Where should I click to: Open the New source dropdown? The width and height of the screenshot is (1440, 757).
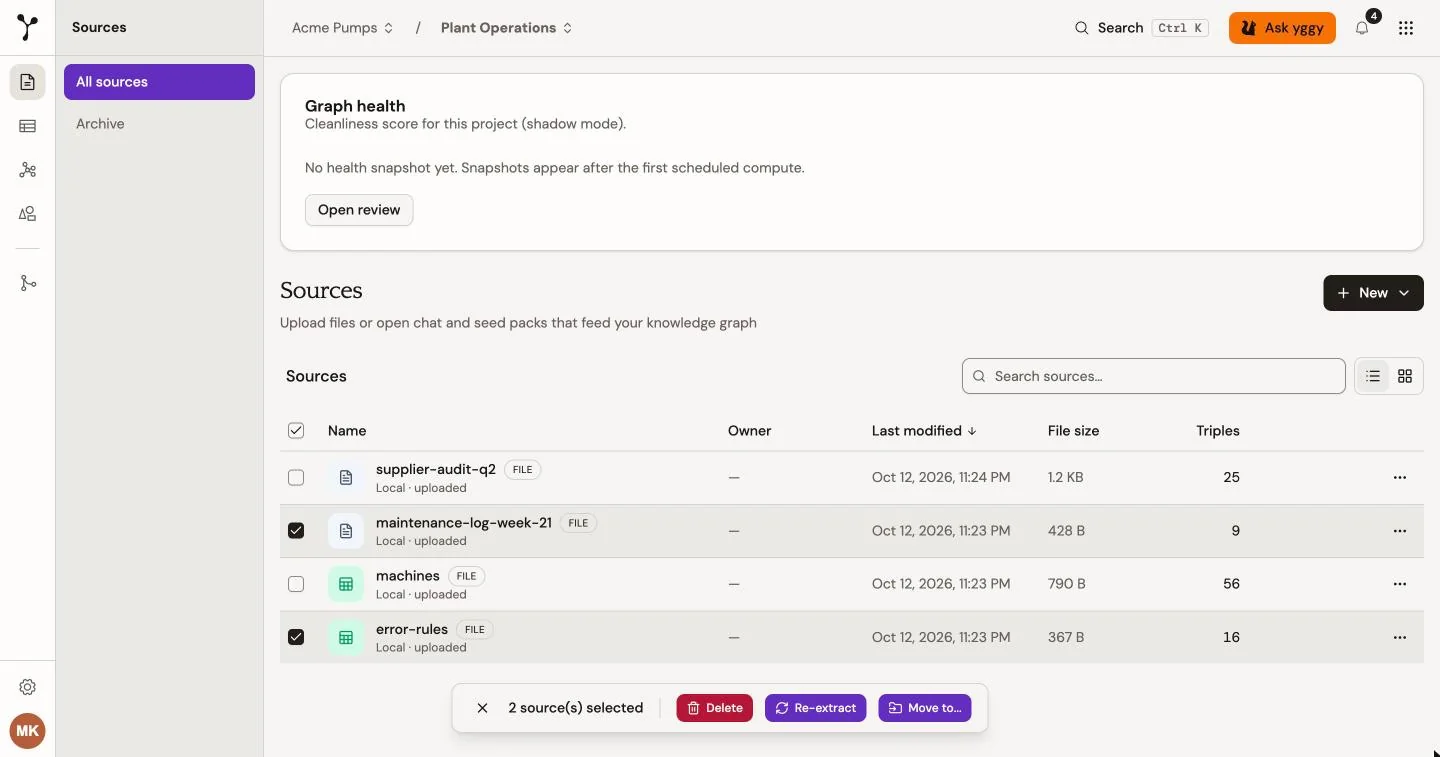pyautogui.click(x=1373, y=293)
